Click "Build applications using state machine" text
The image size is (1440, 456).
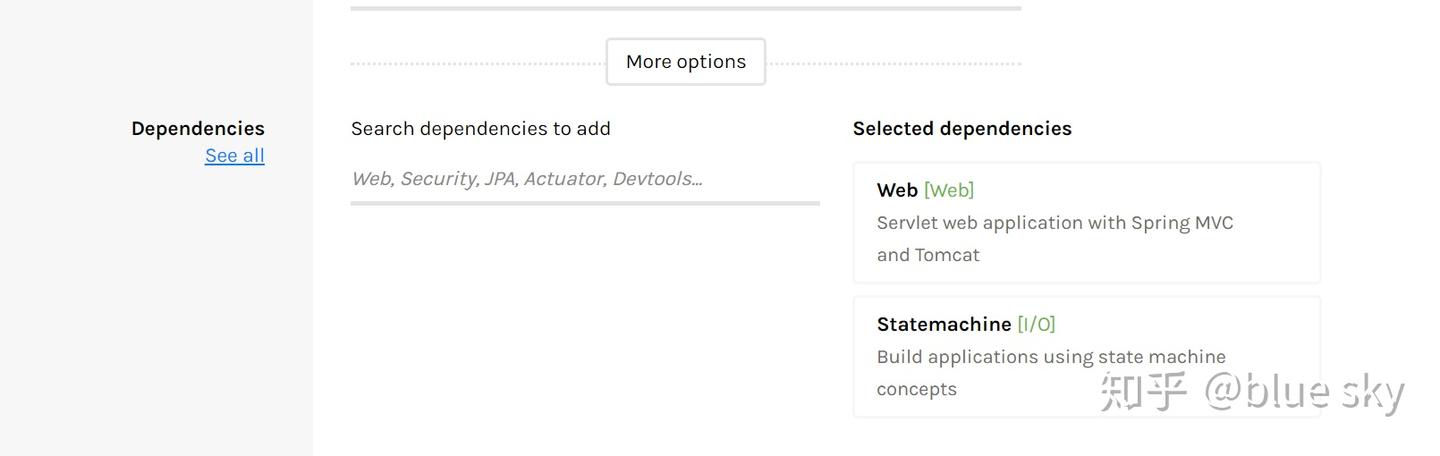pos(1051,357)
